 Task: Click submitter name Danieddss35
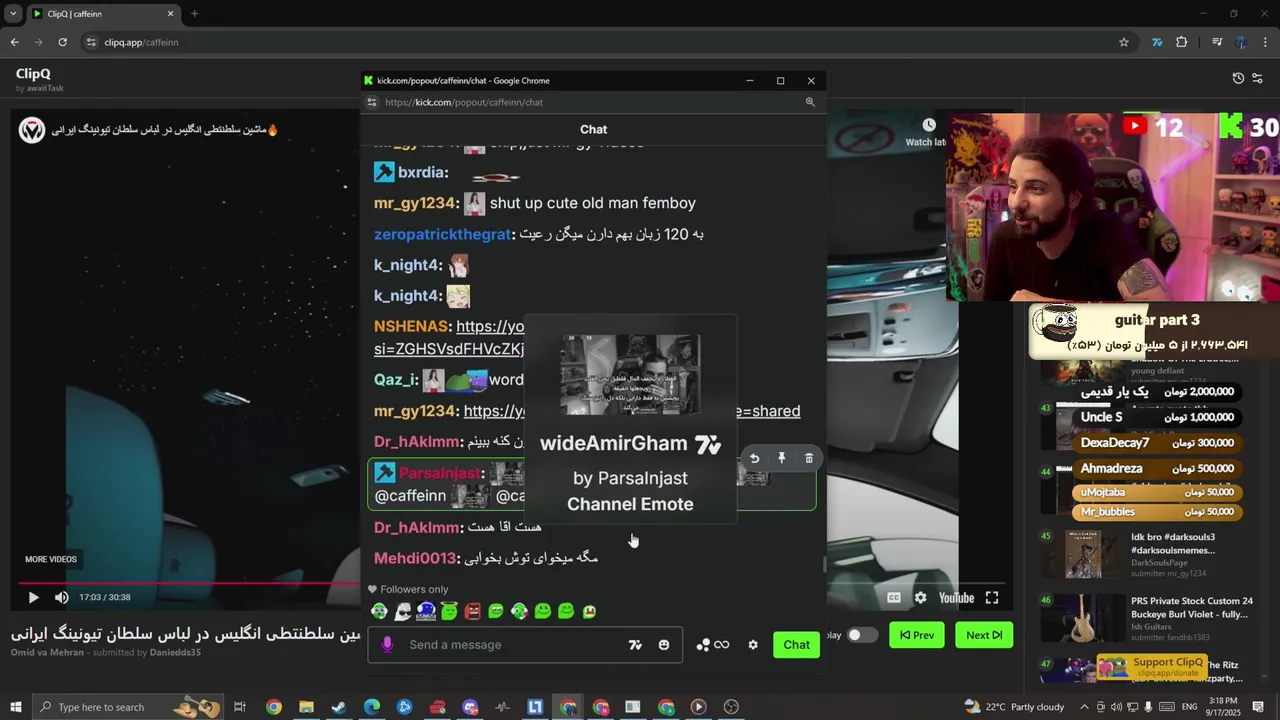pyautogui.click(x=175, y=653)
